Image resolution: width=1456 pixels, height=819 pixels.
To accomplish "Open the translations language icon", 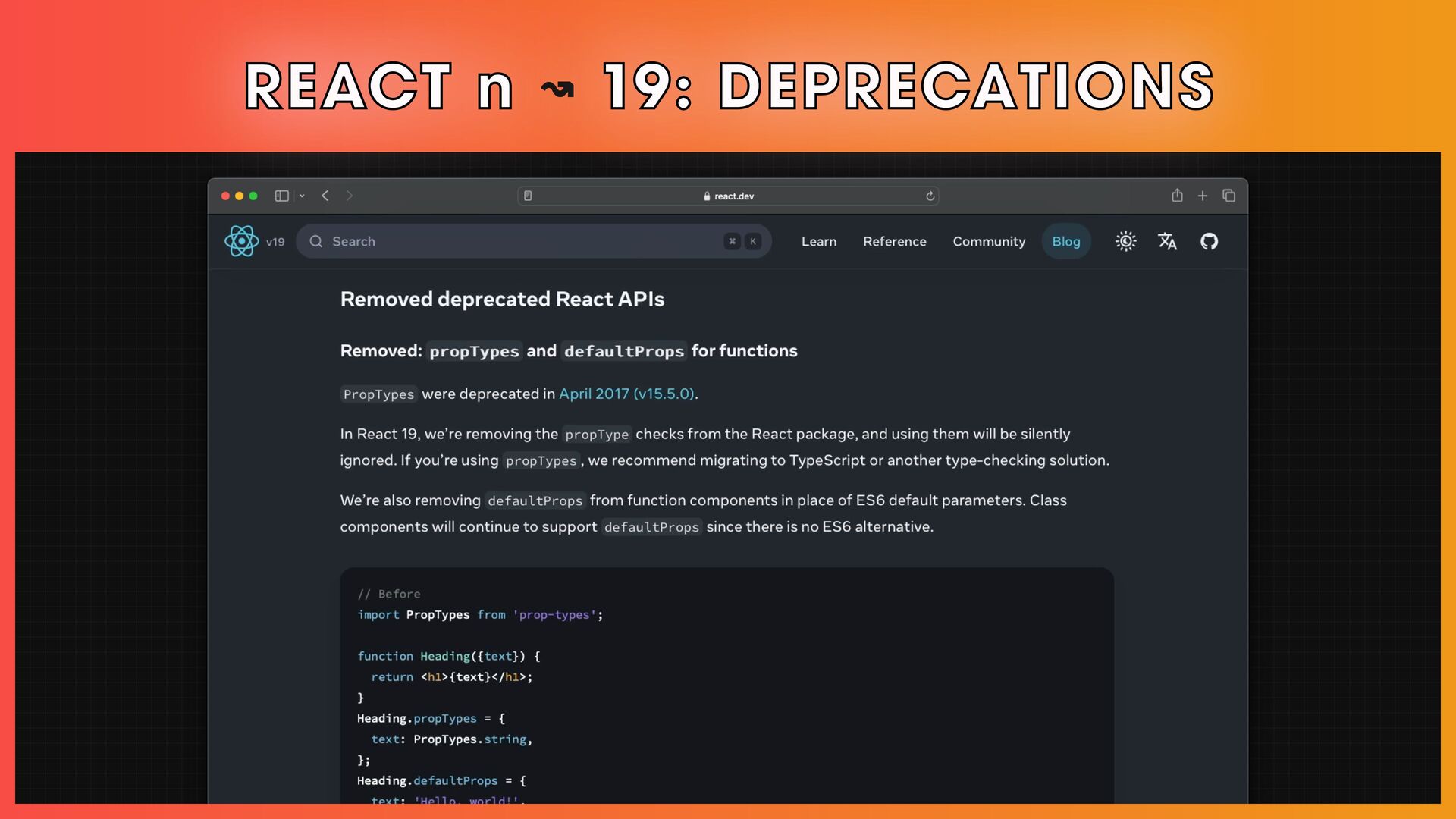I will (1167, 241).
